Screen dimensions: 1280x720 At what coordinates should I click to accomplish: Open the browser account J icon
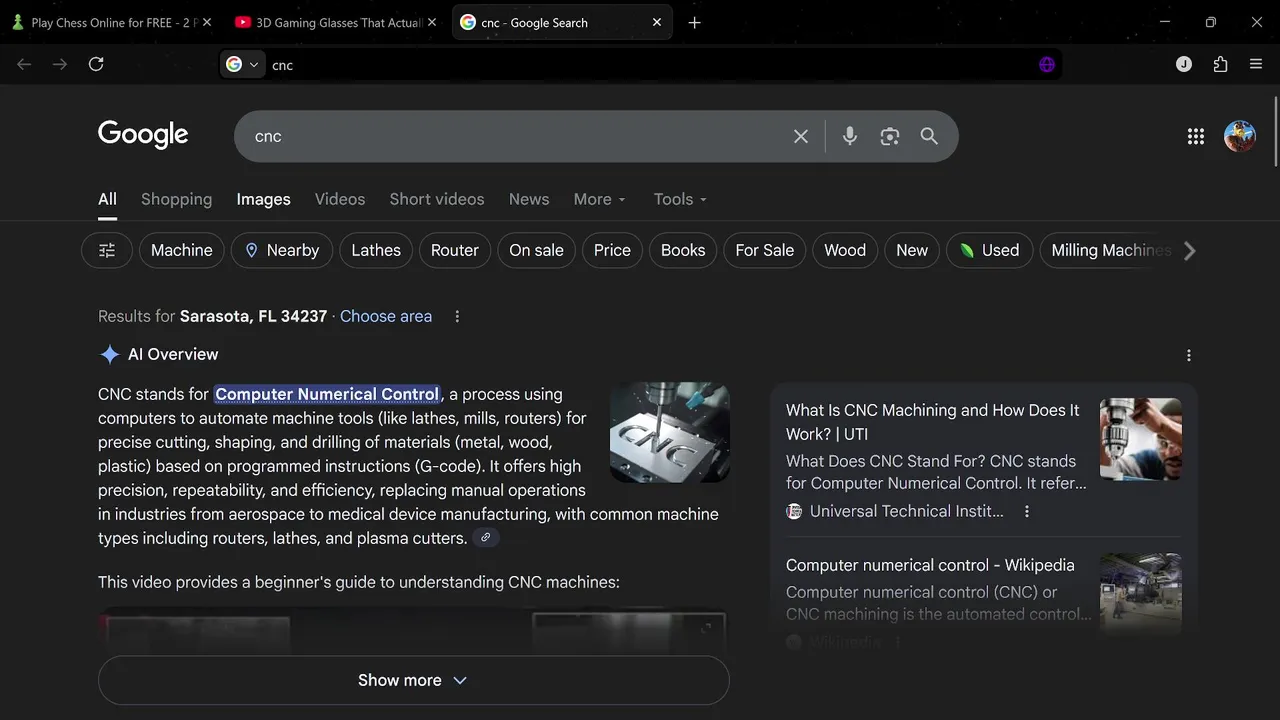pos(1184,64)
